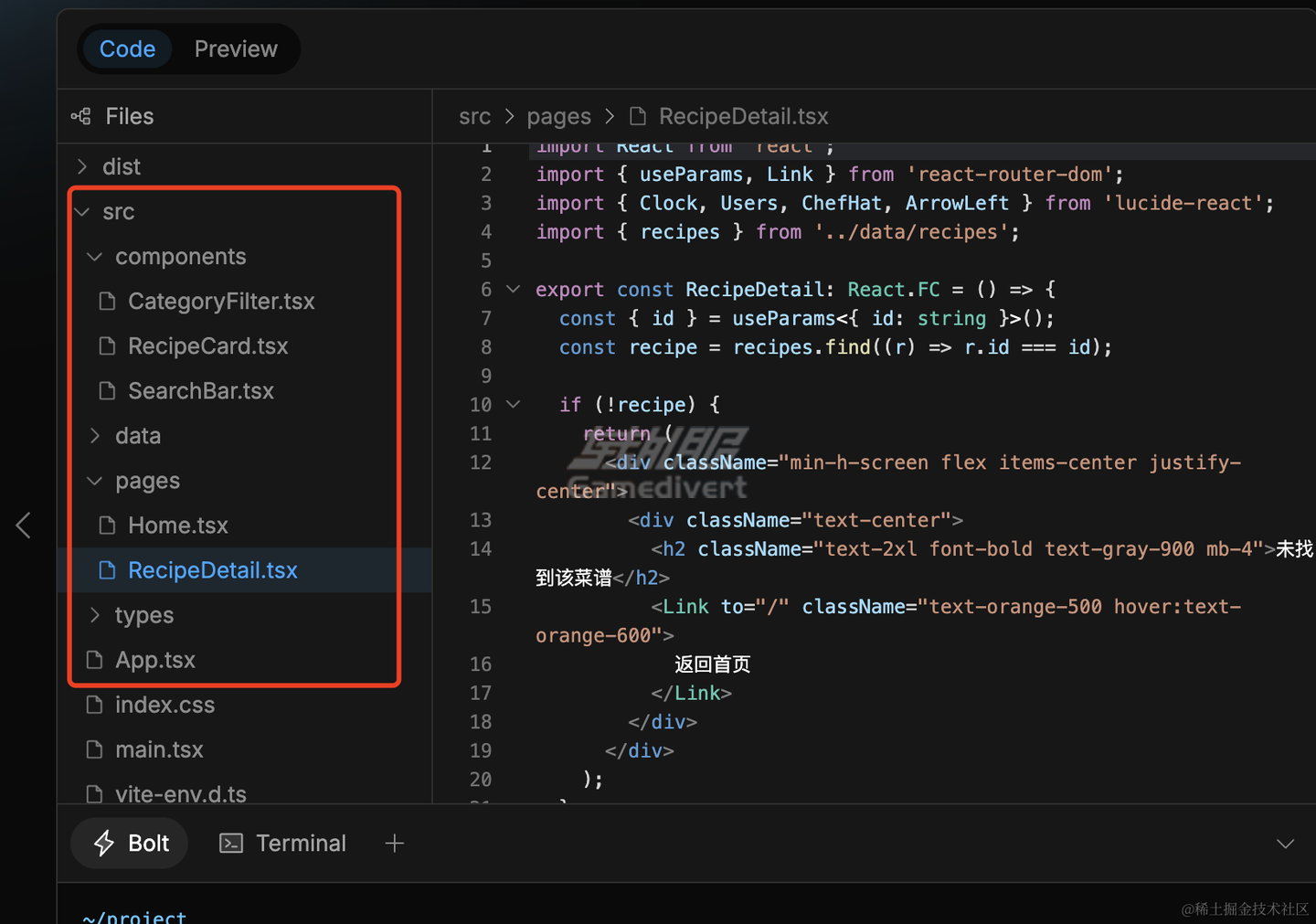1316x924 pixels.
Task: Collapse the src folder
Action: tap(83, 212)
